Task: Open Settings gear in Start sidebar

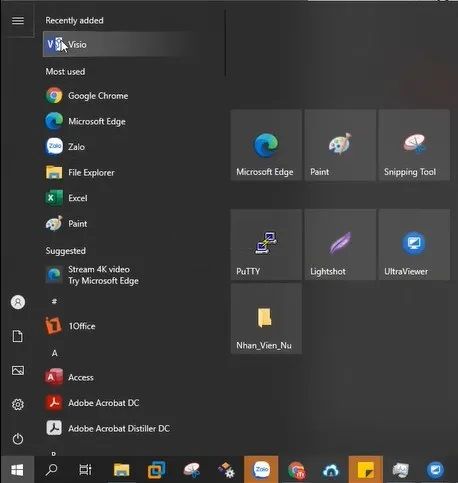Action: 18,404
